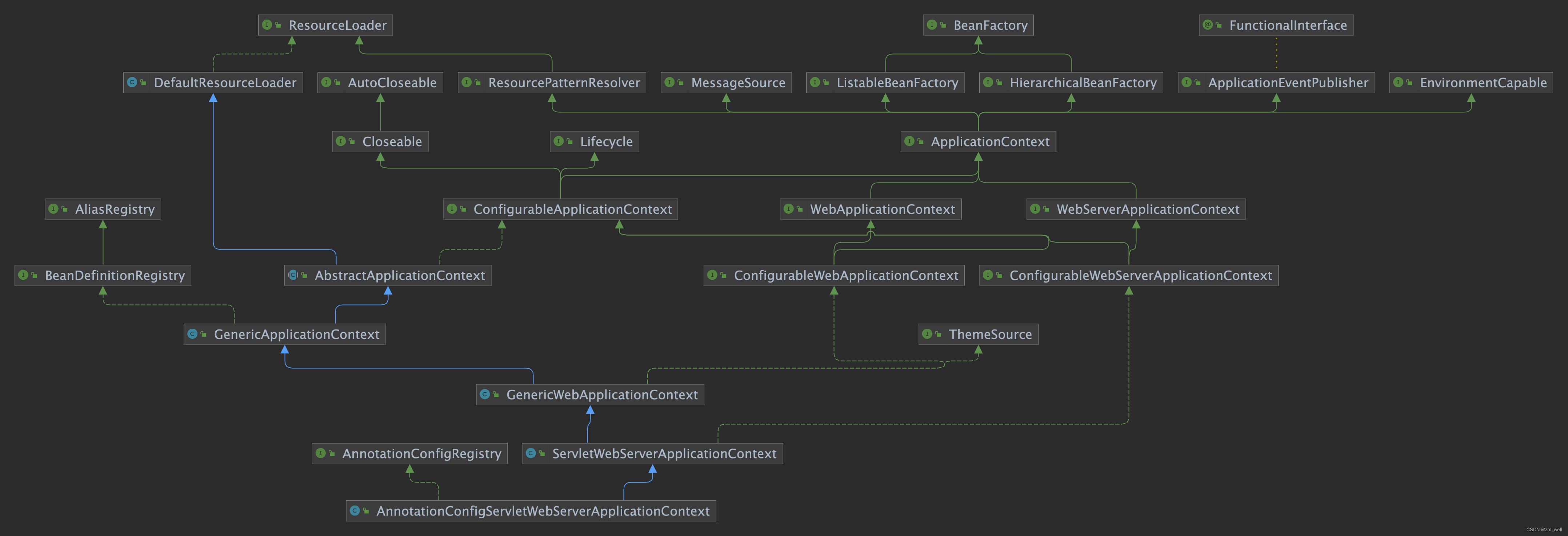Select the WebServerApplicationContext node
Viewport: 1568px width, 536px height.
[x=1147, y=209]
